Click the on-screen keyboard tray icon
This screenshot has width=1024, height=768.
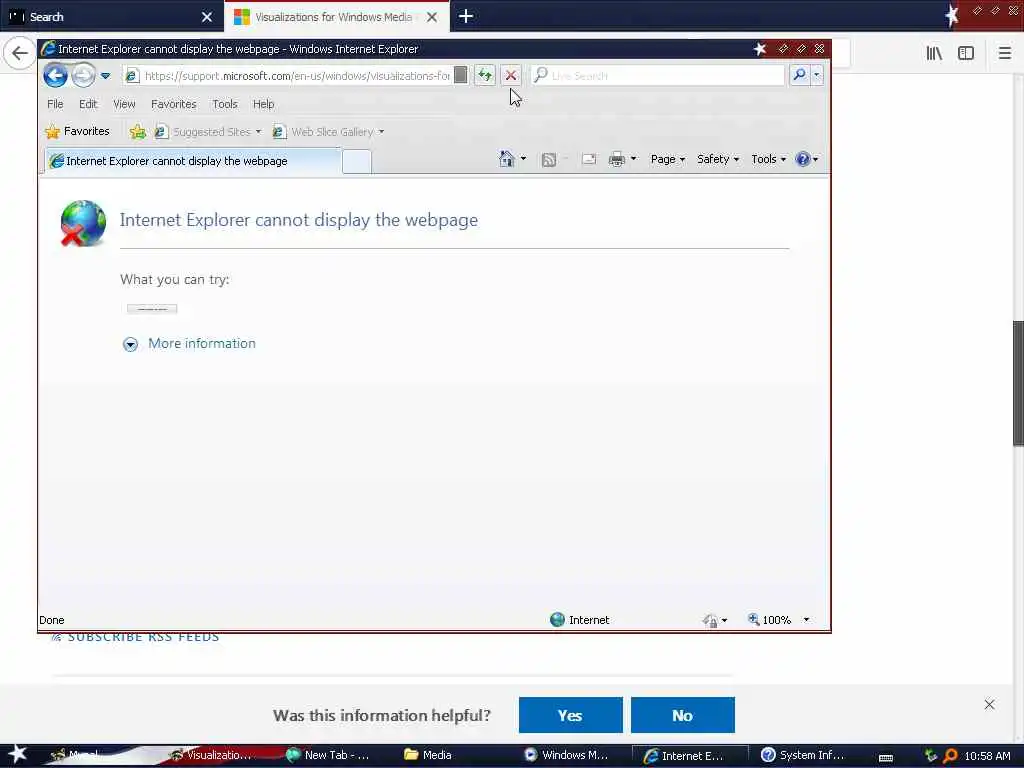[x=886, y=757]
